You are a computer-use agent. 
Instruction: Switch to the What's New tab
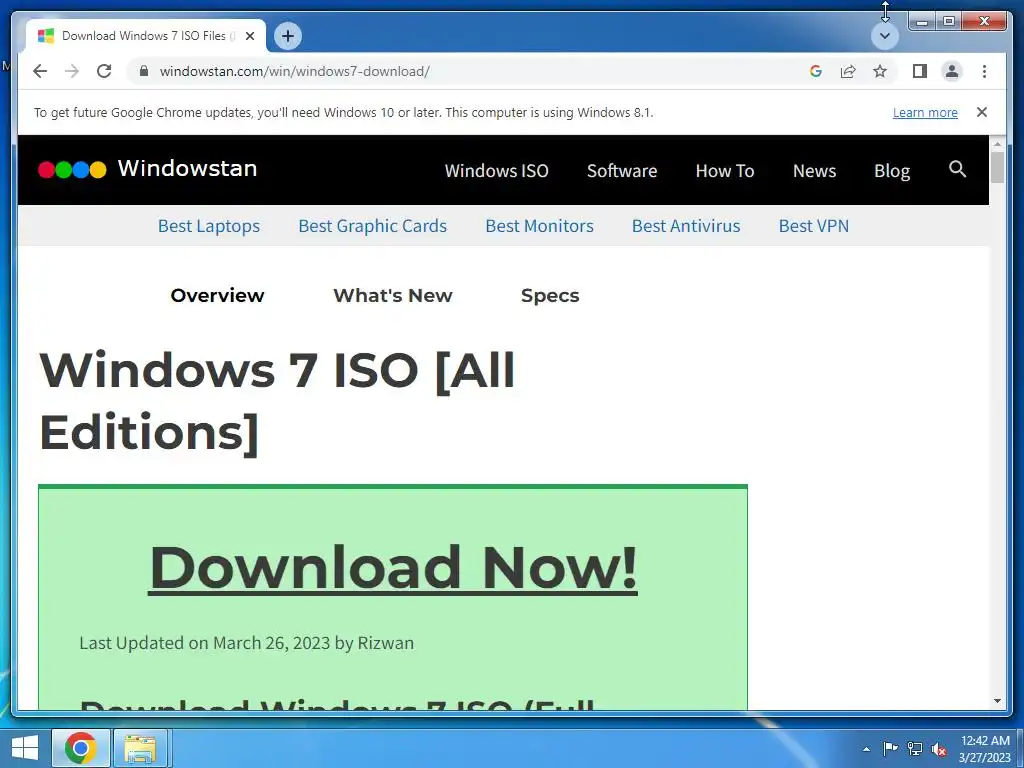(x=392, y=295)
